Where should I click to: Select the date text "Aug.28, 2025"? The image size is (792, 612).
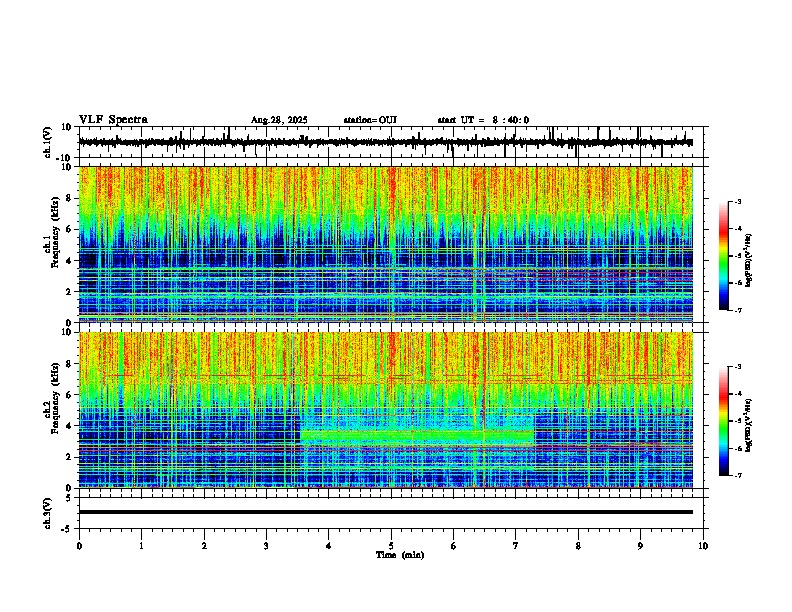click(x=279, y=120)
